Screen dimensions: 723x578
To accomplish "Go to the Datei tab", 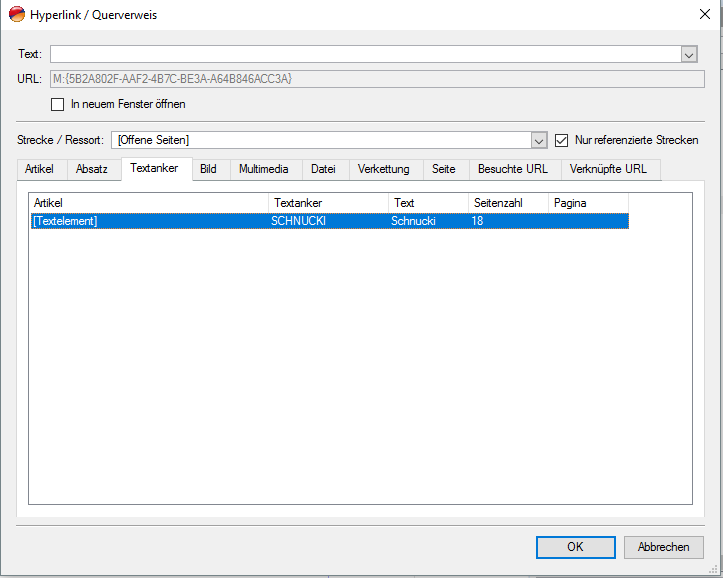I will [323, 169].
